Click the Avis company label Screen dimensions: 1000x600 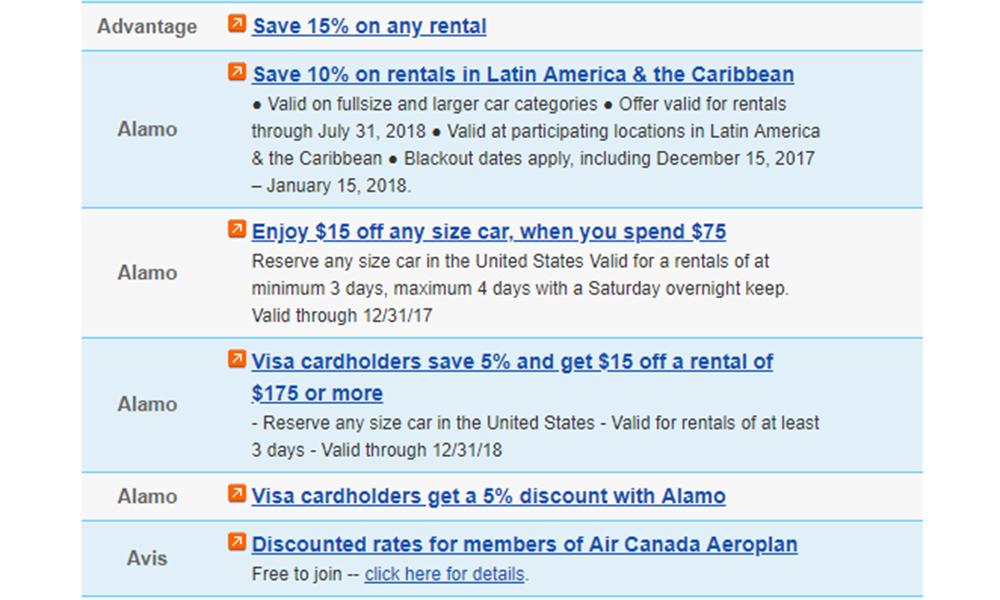coord(147,559)
